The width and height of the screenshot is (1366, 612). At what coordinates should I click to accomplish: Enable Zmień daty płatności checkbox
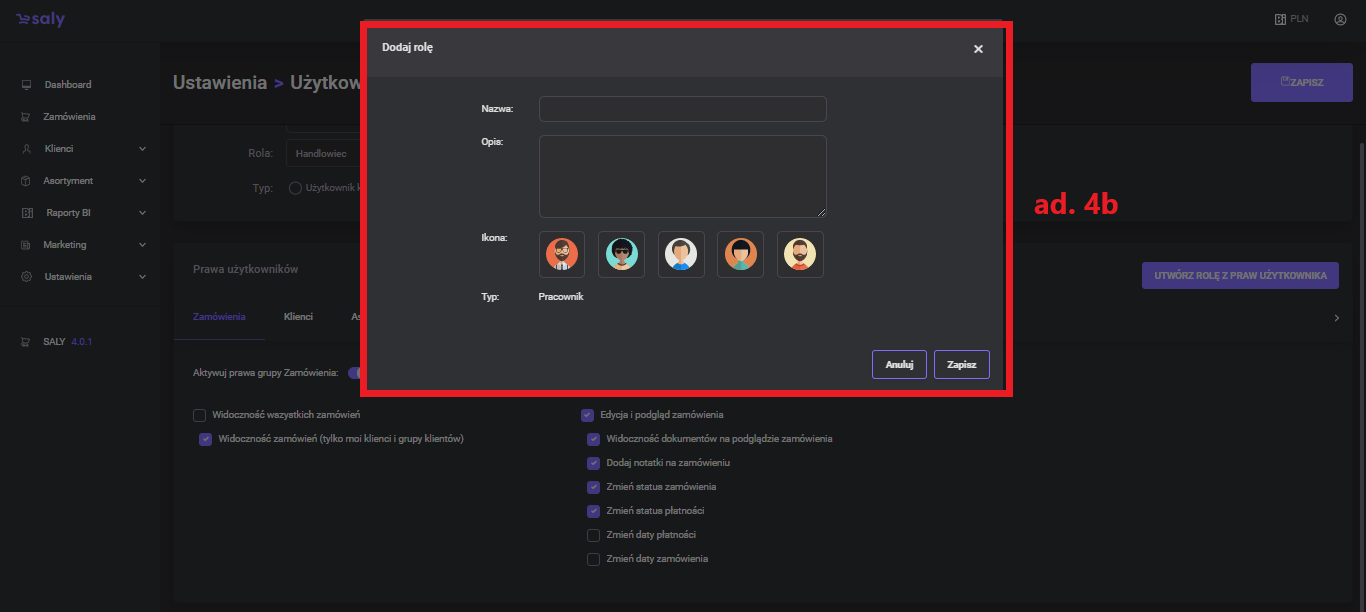[x=593, y=535]
